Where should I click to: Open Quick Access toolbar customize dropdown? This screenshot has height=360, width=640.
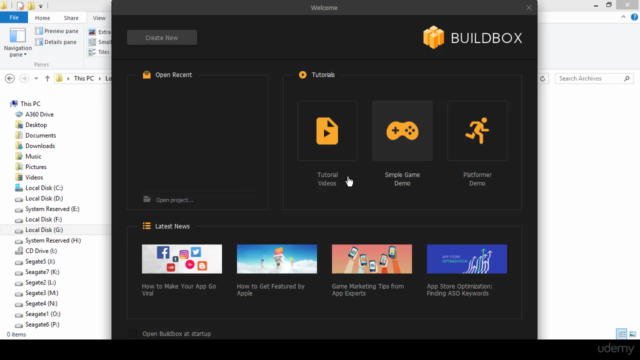tap(41, 6)
